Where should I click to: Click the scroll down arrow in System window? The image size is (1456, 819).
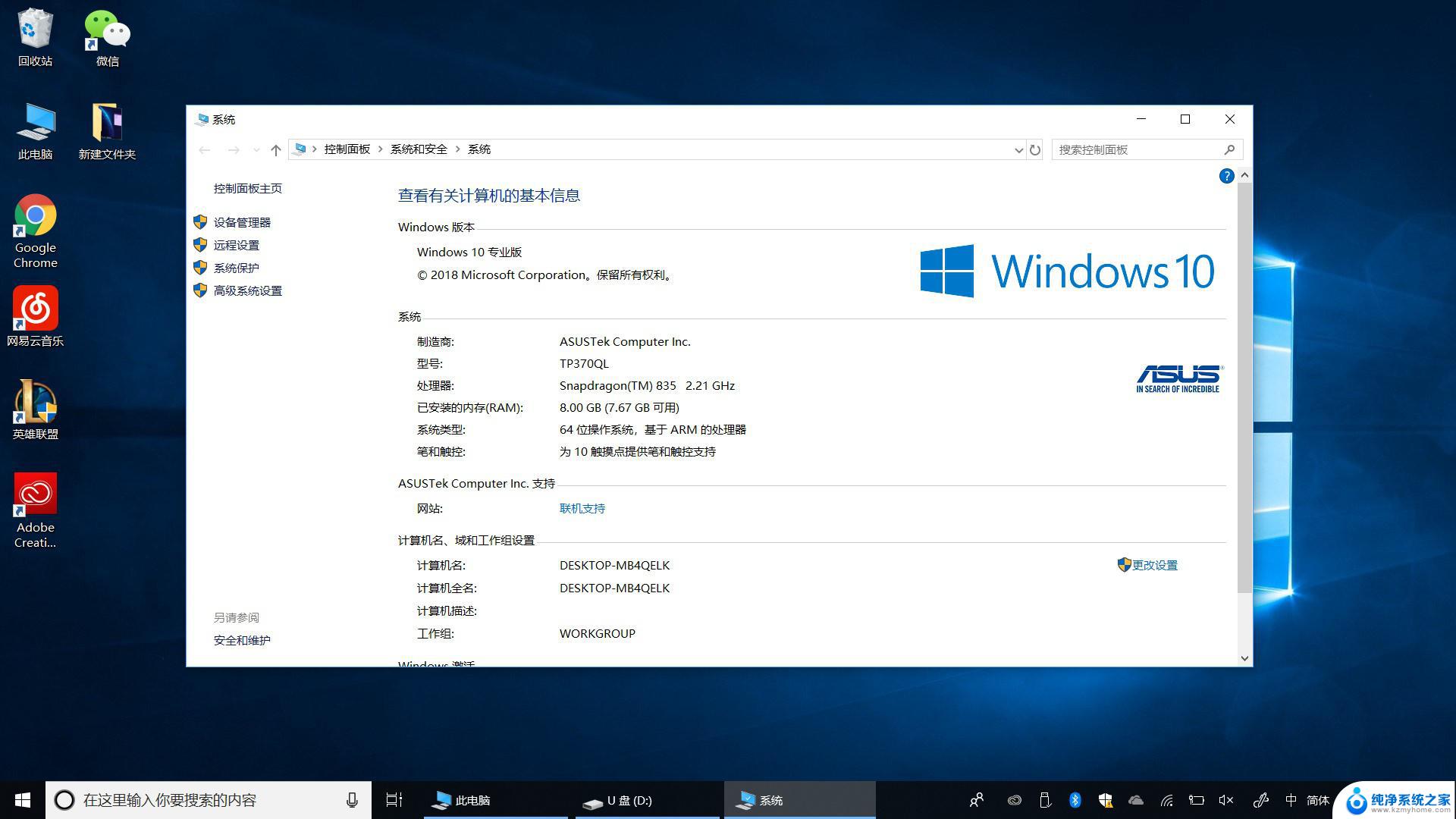[x=1244, y=658]
